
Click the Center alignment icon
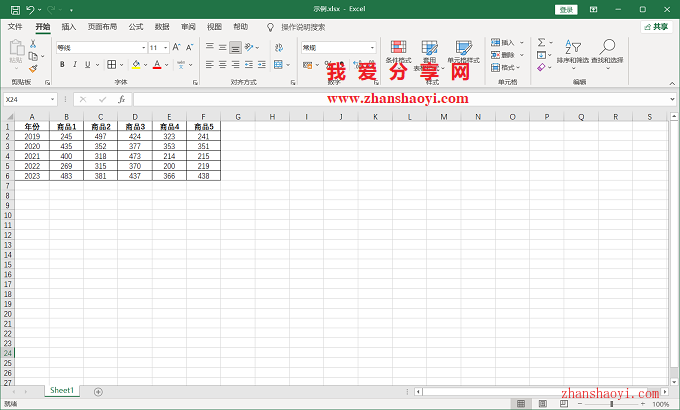(222, 65)
